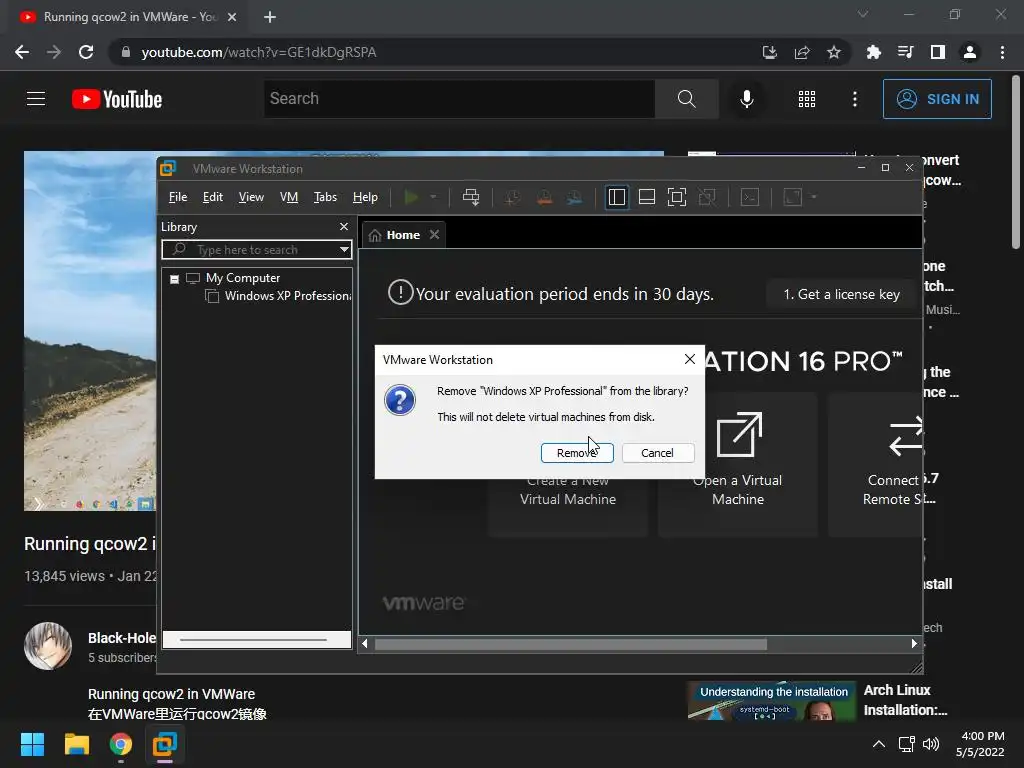Click the horizontal scrollbar left arrow
Viewport: 1024px width, 768px height.
pyautogui.click(x=365, y=644)
